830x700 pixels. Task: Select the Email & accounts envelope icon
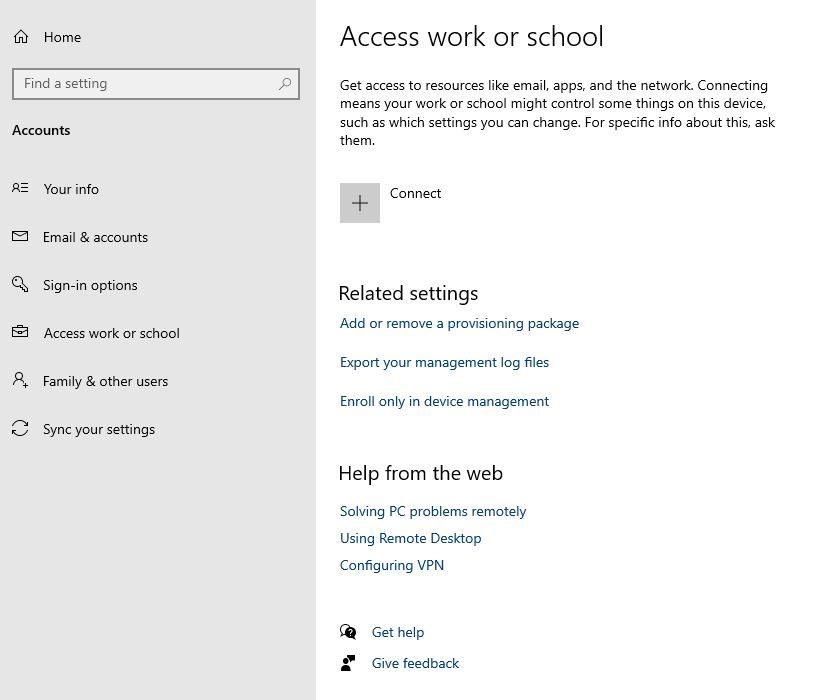[x=20, y=237]
